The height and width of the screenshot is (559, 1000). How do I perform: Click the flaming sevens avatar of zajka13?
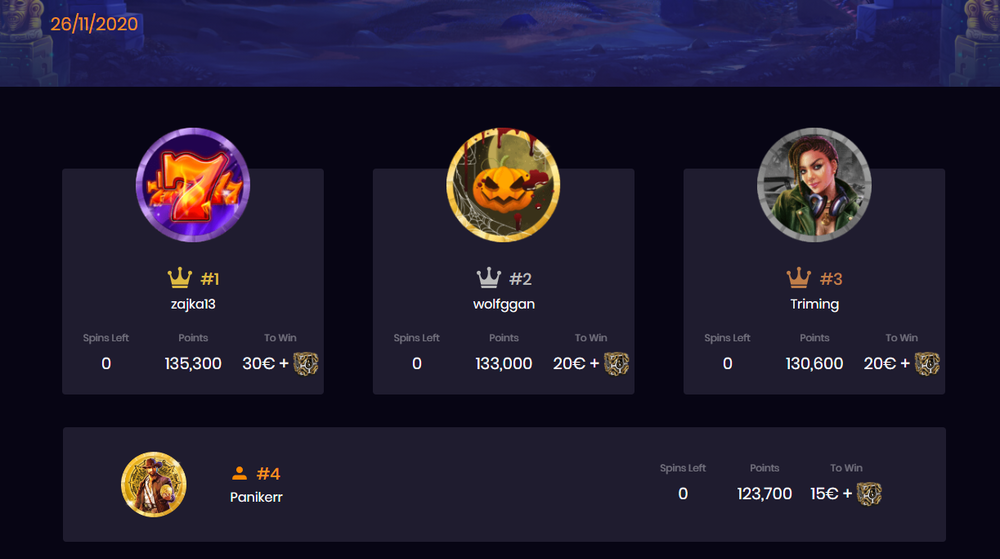coord(193,185)
